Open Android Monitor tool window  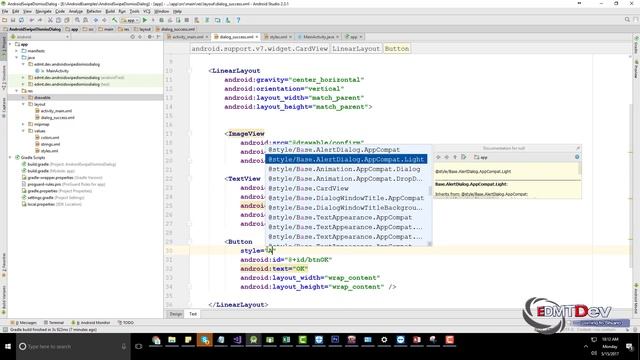(91, 323)
